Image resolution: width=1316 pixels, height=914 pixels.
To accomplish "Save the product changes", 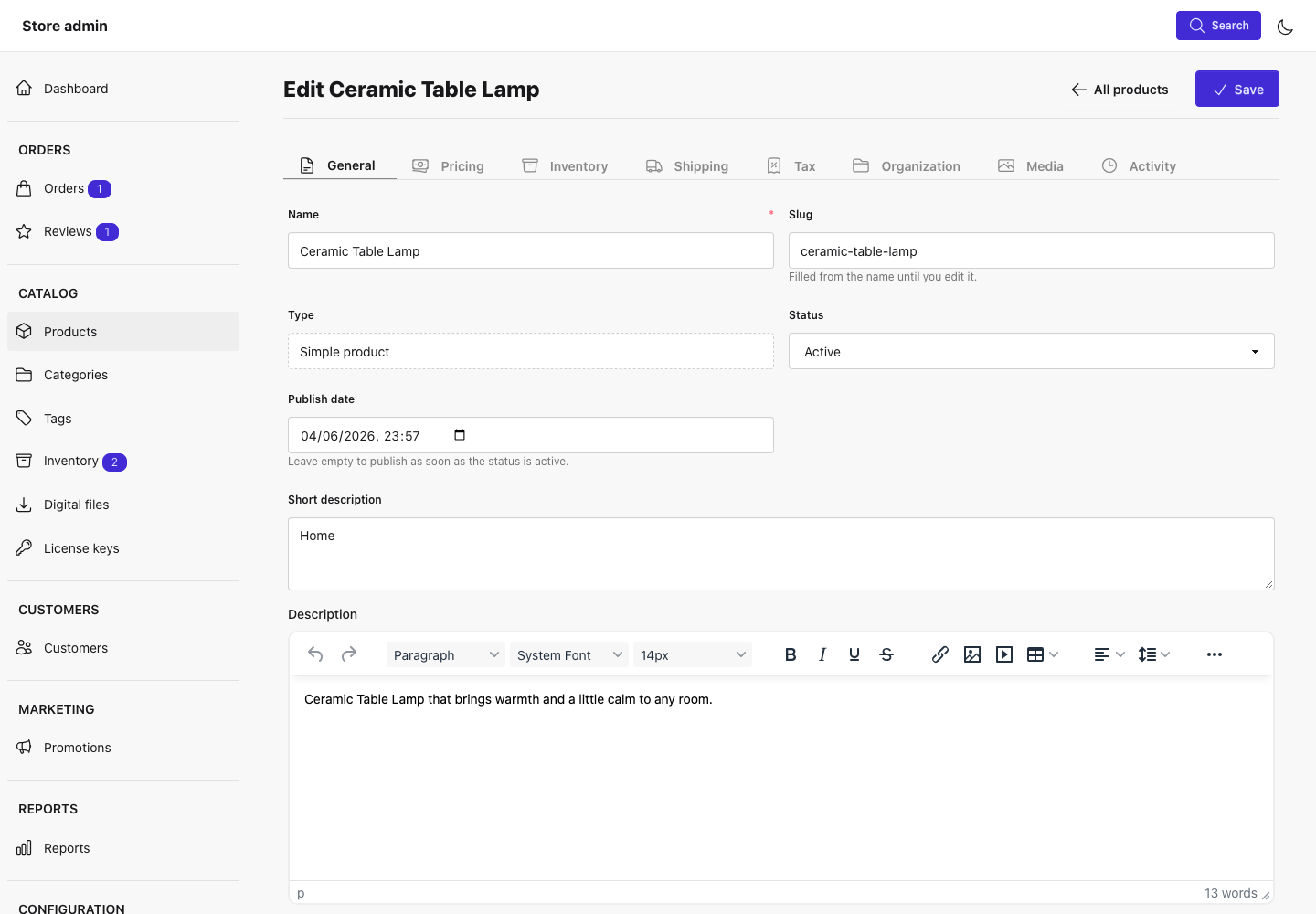I will pyautogui.click(x=1236, y=89).
